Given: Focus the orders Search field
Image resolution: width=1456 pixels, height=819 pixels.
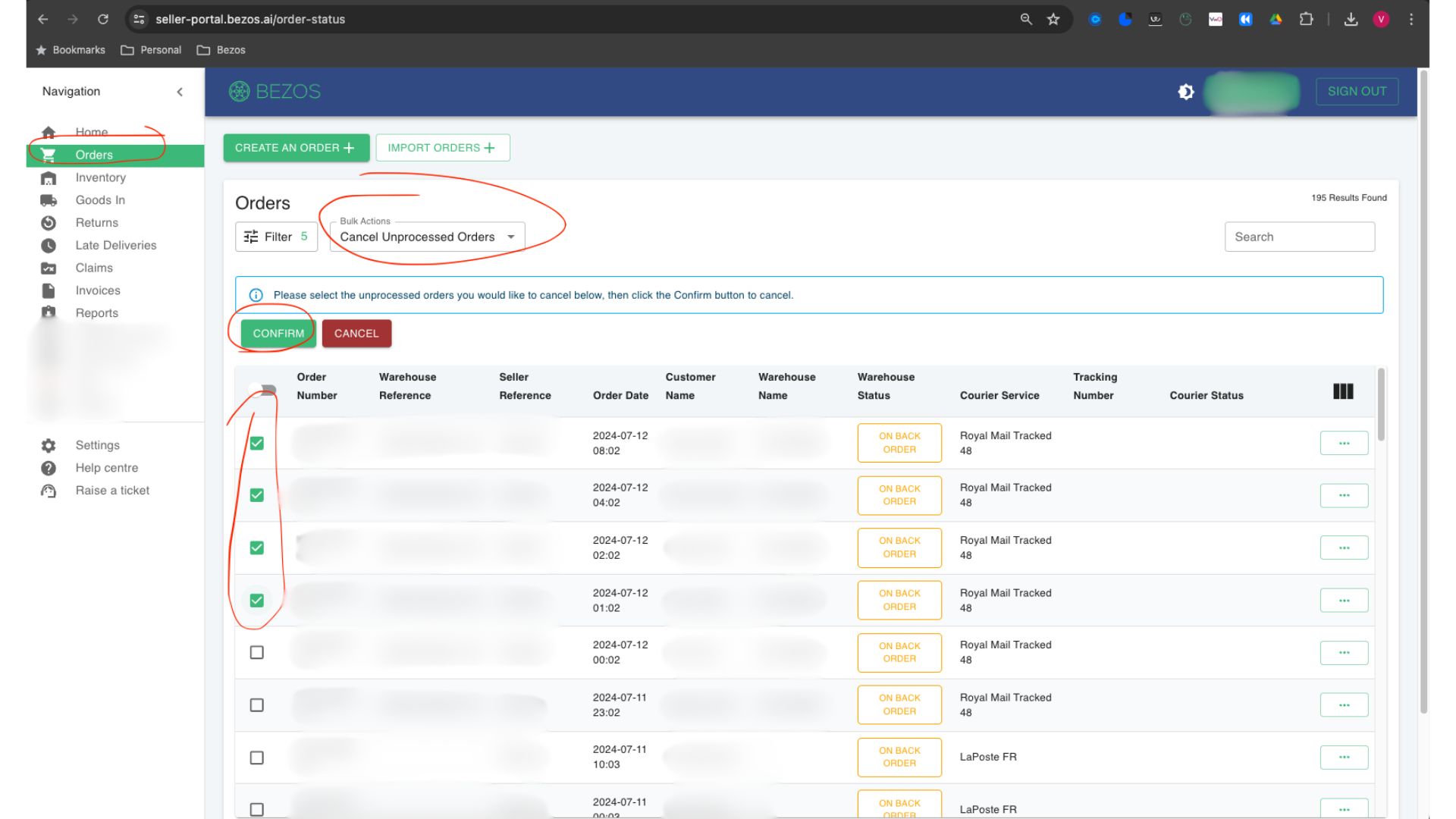Looking at the screenshot, I should point(1299,237).
